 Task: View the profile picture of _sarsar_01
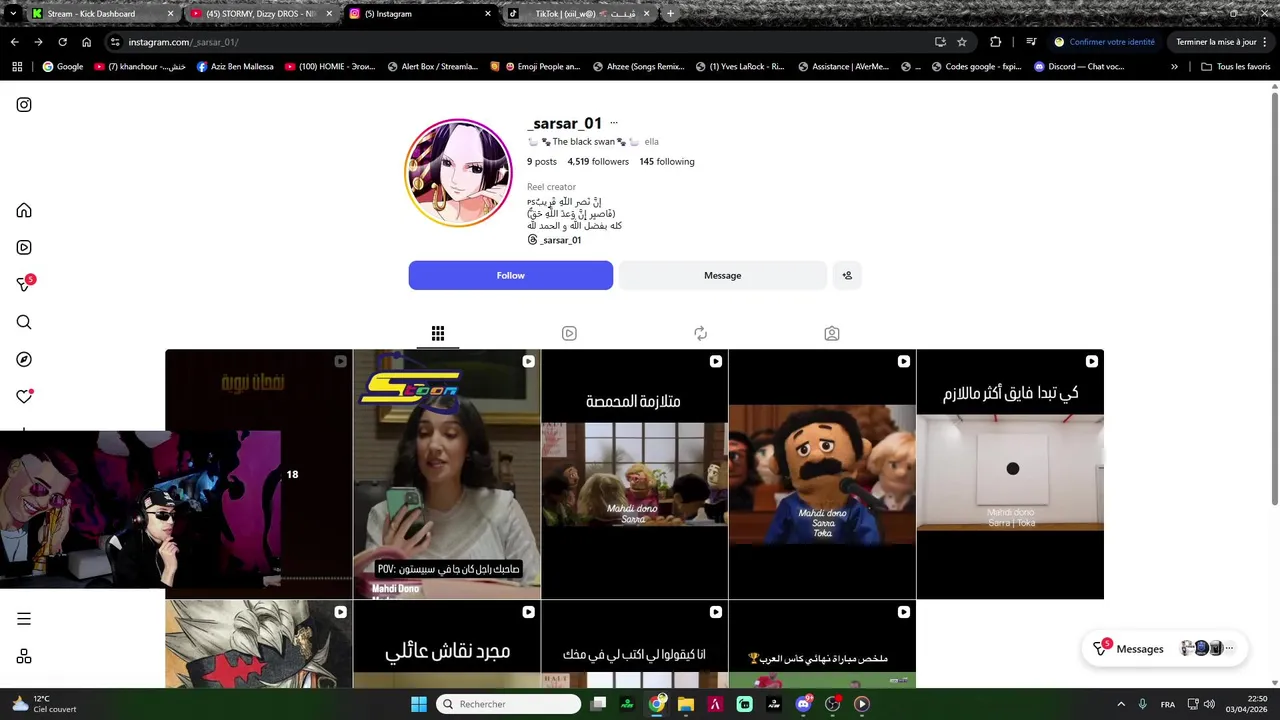coord(458,173)
